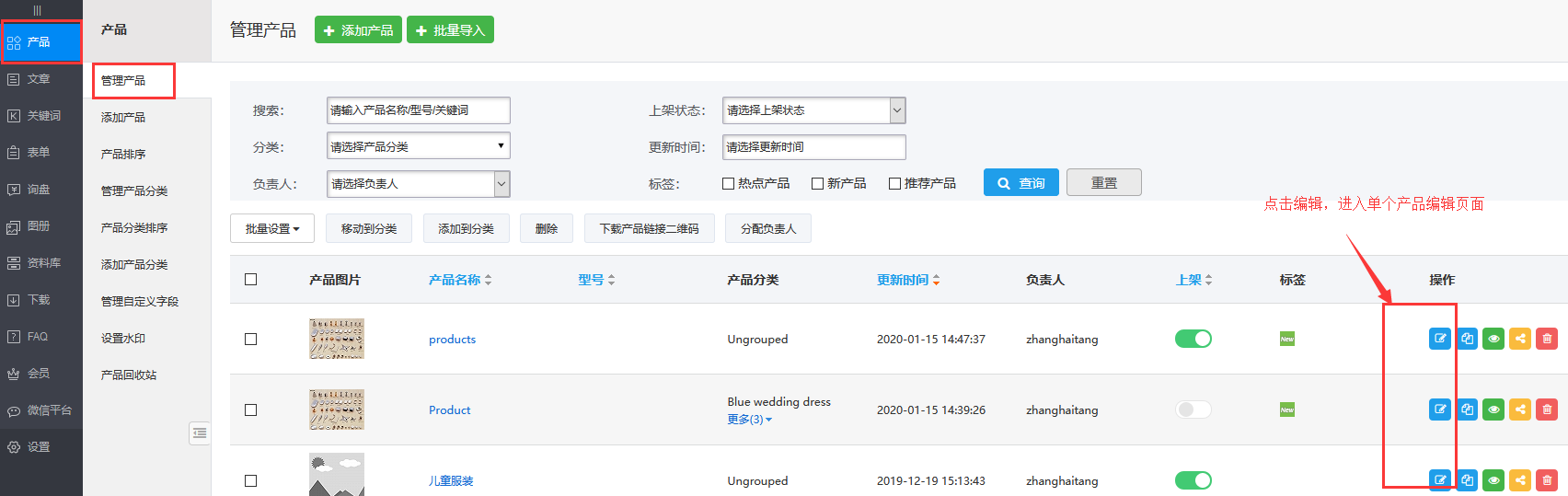Image resolution: width=1568 pixels, height=496 pixels.
Task: Expand the 请选择负责人 dropdown
Action: pos(418,184)
